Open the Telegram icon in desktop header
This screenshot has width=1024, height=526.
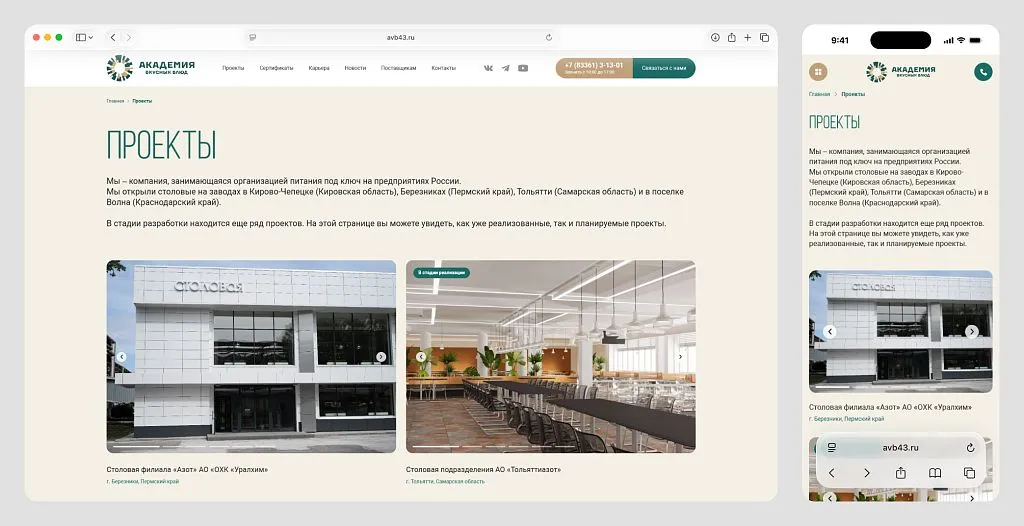[x=505, y=68]
